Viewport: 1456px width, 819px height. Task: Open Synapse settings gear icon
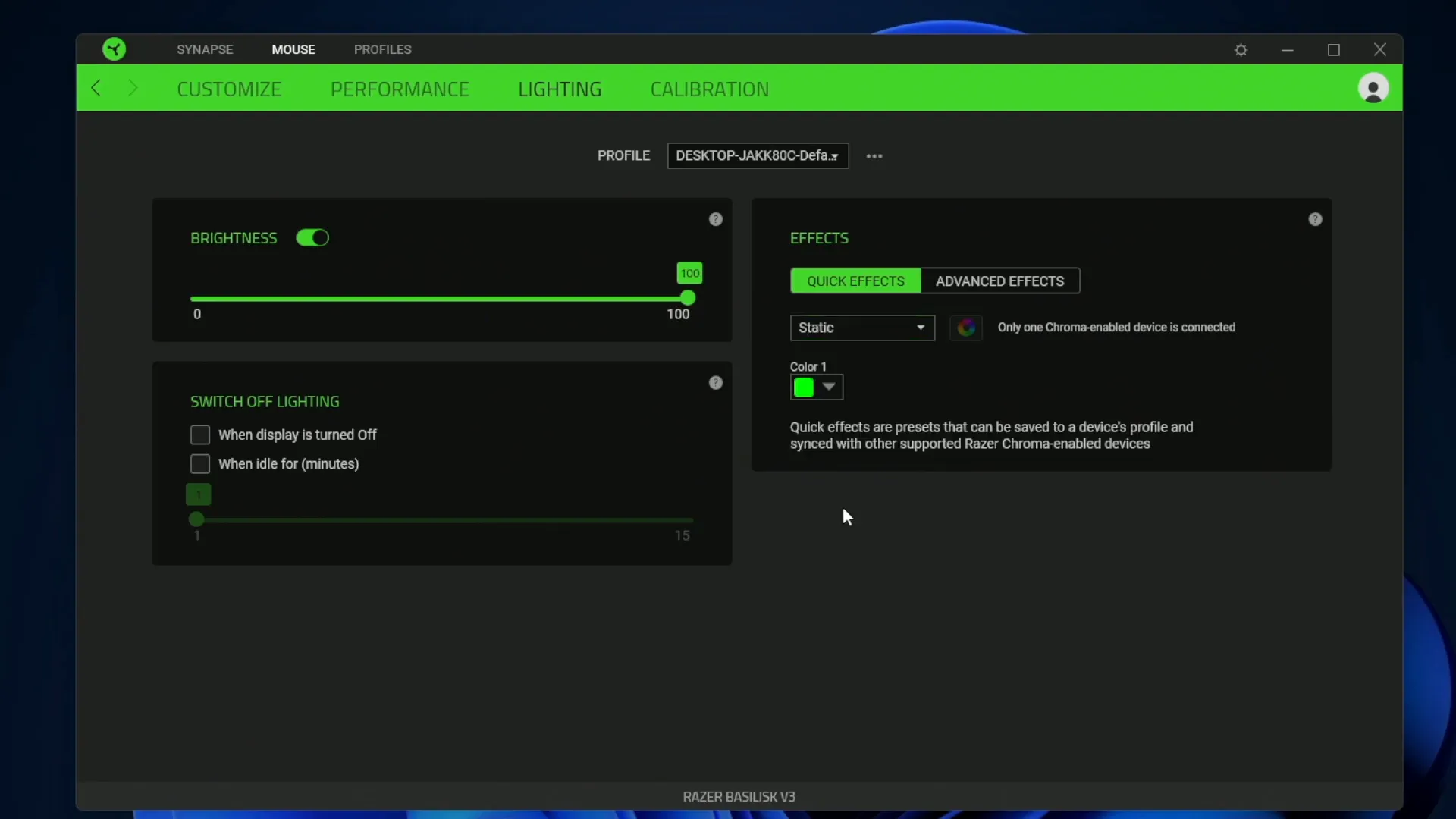pyautogui.click(x=1241, y=50)
